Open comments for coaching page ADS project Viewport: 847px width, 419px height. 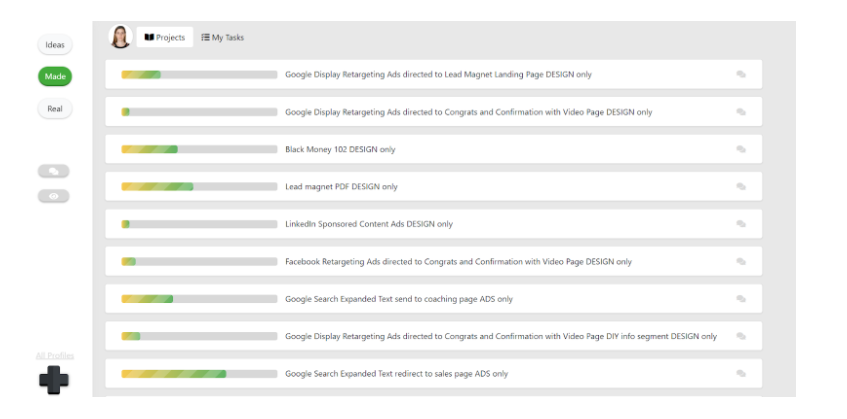coord(741,299)
